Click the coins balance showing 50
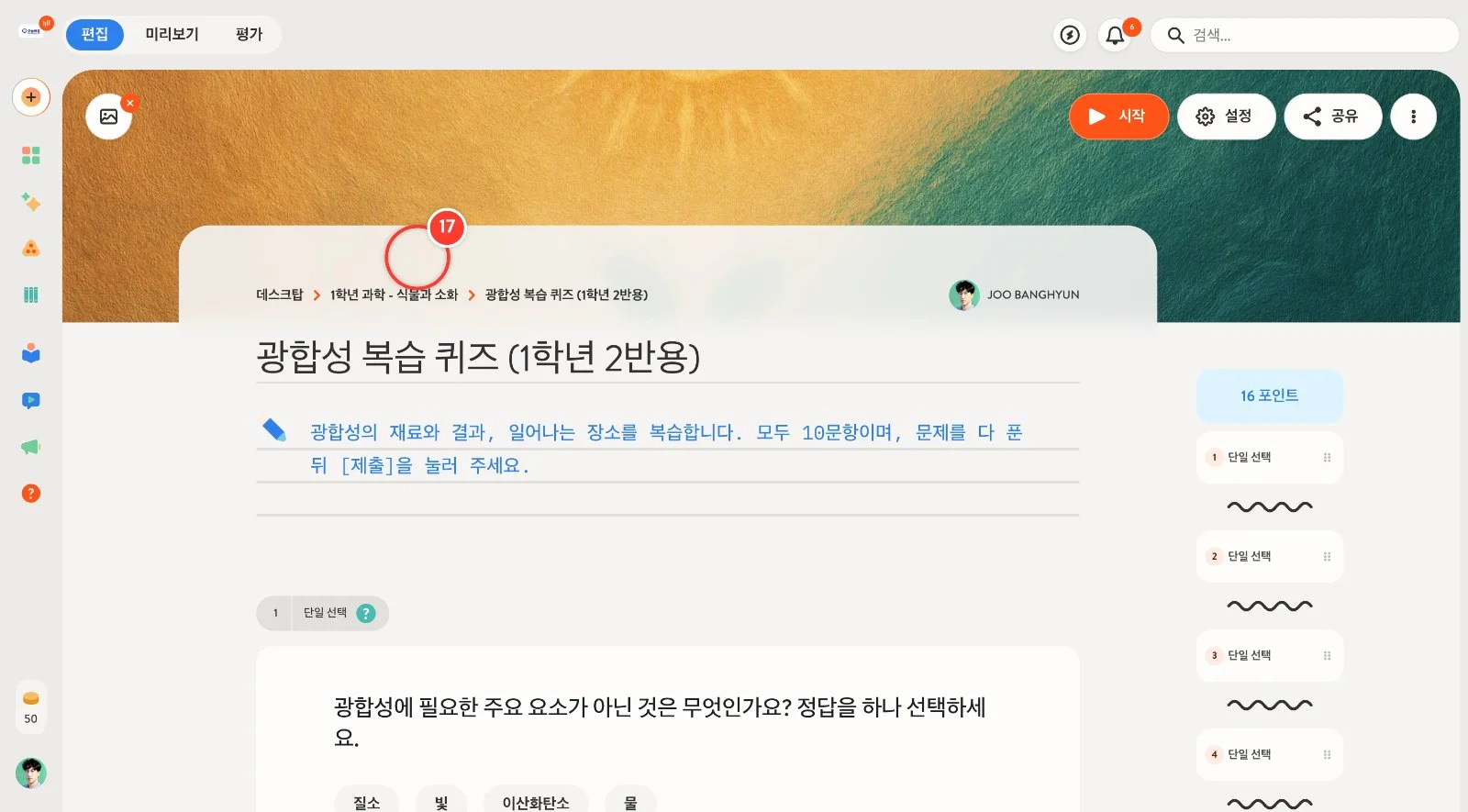1468x812 pixels. [x=31, y=706]
